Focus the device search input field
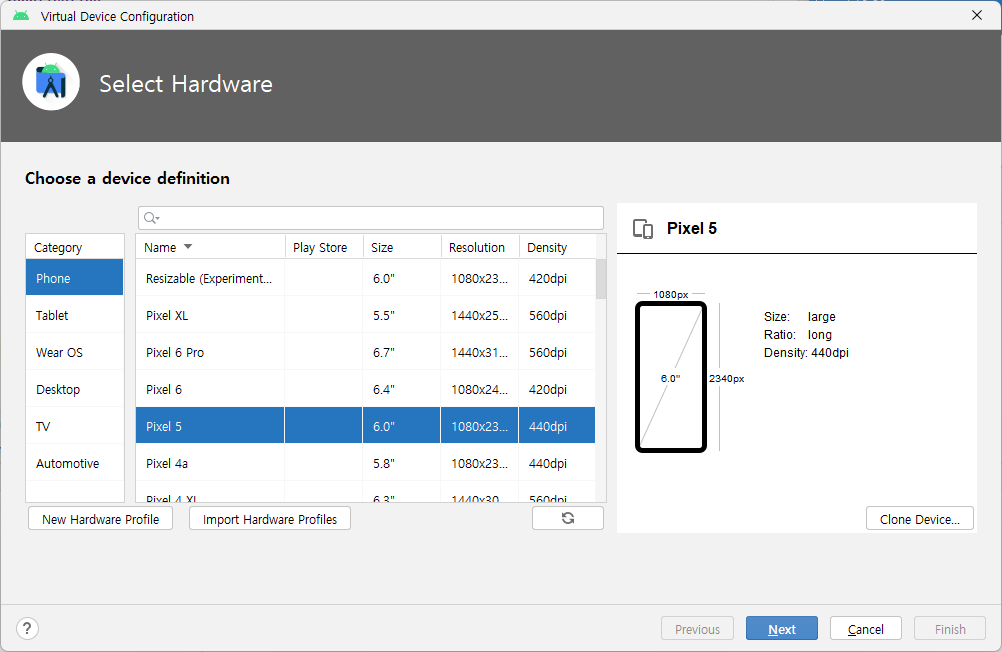Screen dimensions: 1002x652 point(371,218)
